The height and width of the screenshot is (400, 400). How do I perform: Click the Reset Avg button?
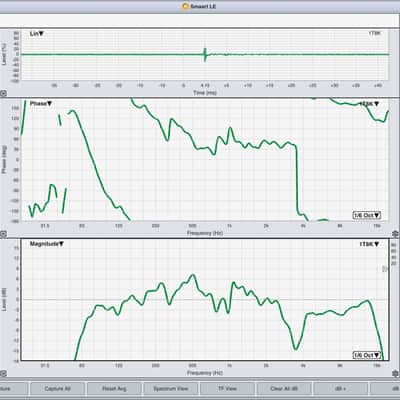114,389
